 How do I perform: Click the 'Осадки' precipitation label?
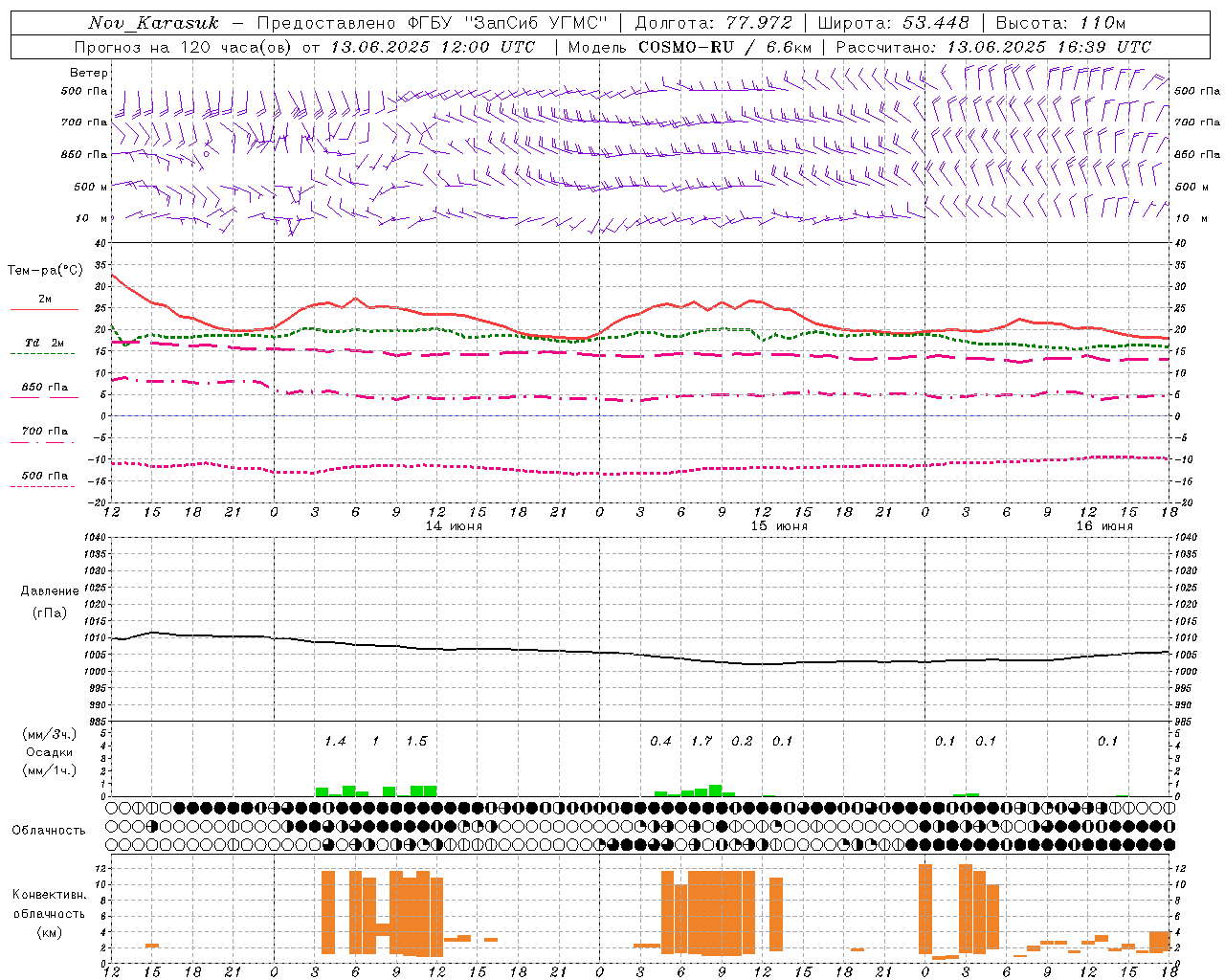click(50, 752)
